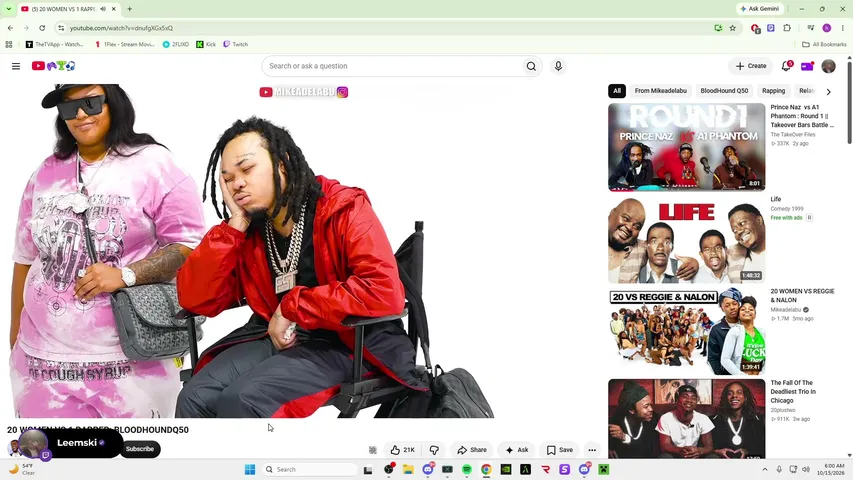Click the blue extension icon in Chrome toolbar
The image size is (853, 480).
[771, 28]
